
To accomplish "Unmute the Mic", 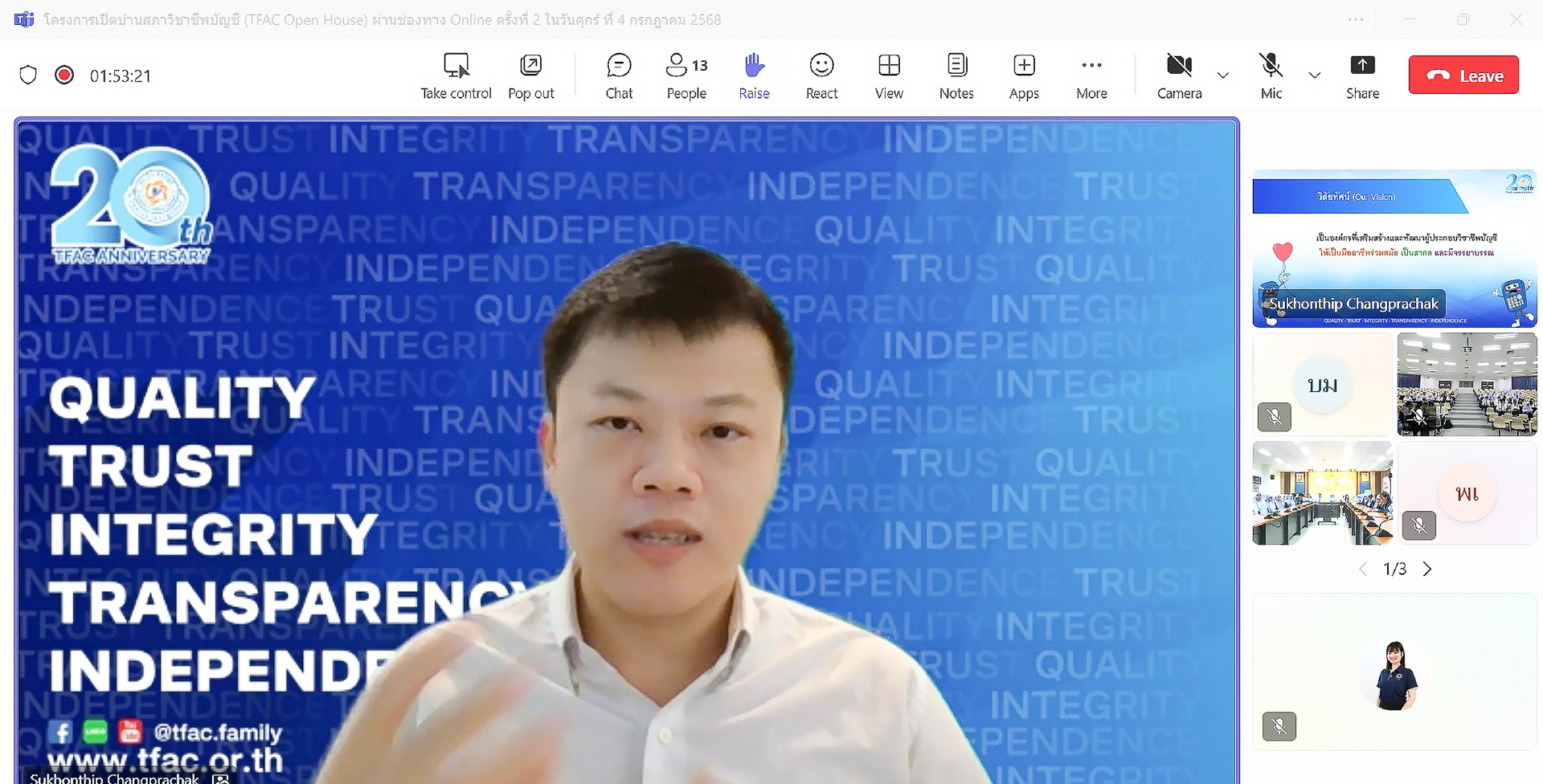I will (x=1271, y=76).
